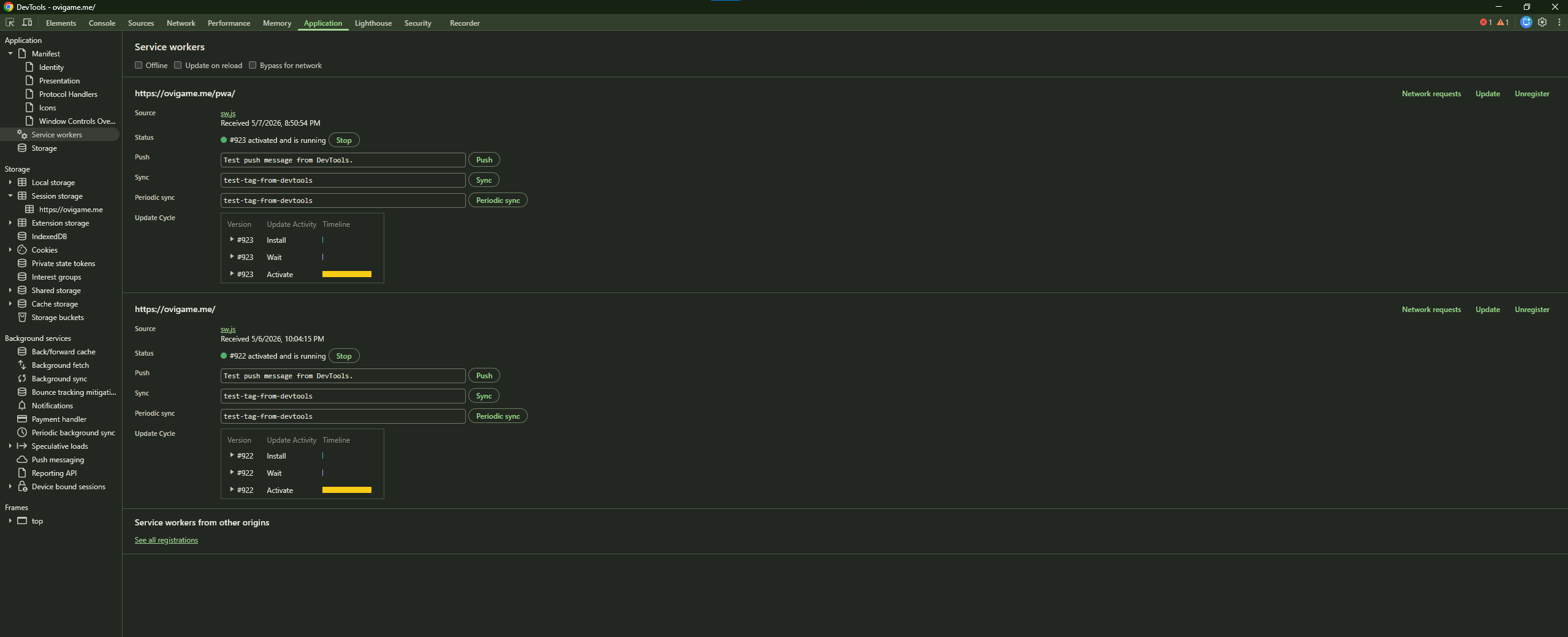Stop service worker #922

[x=344, y=356]
